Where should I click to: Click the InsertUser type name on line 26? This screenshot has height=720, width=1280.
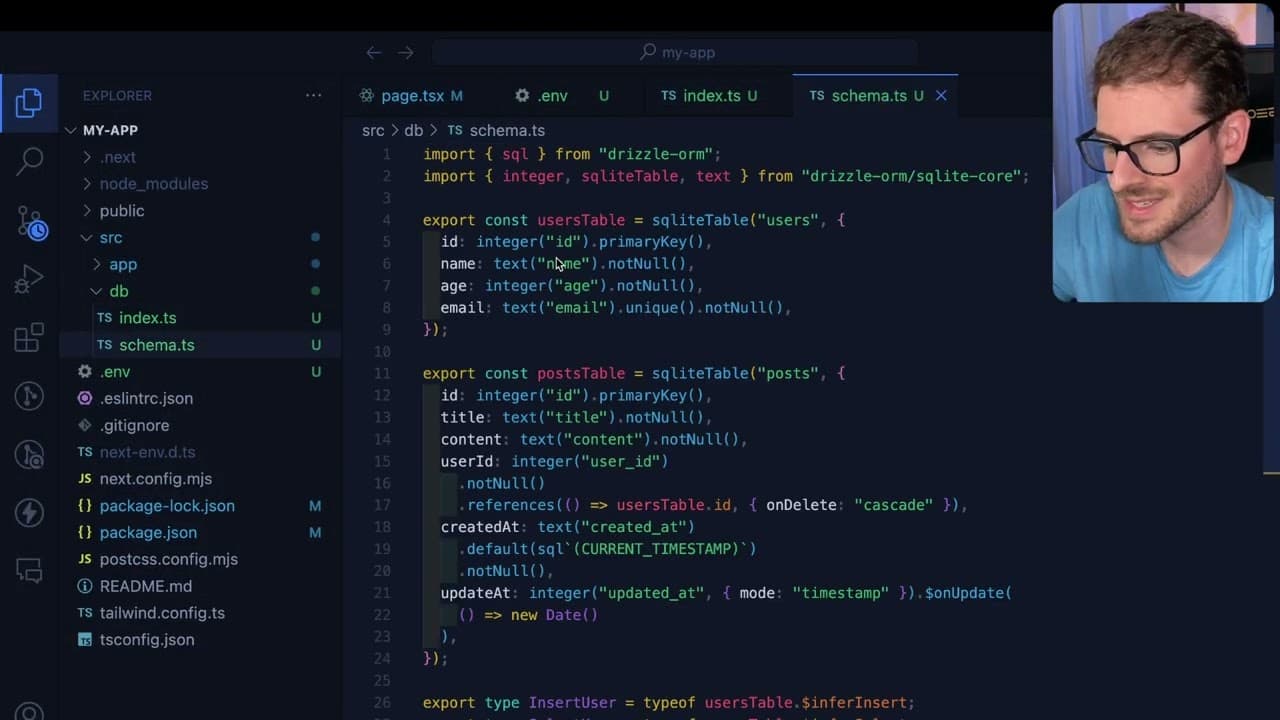tap(572, 703)
